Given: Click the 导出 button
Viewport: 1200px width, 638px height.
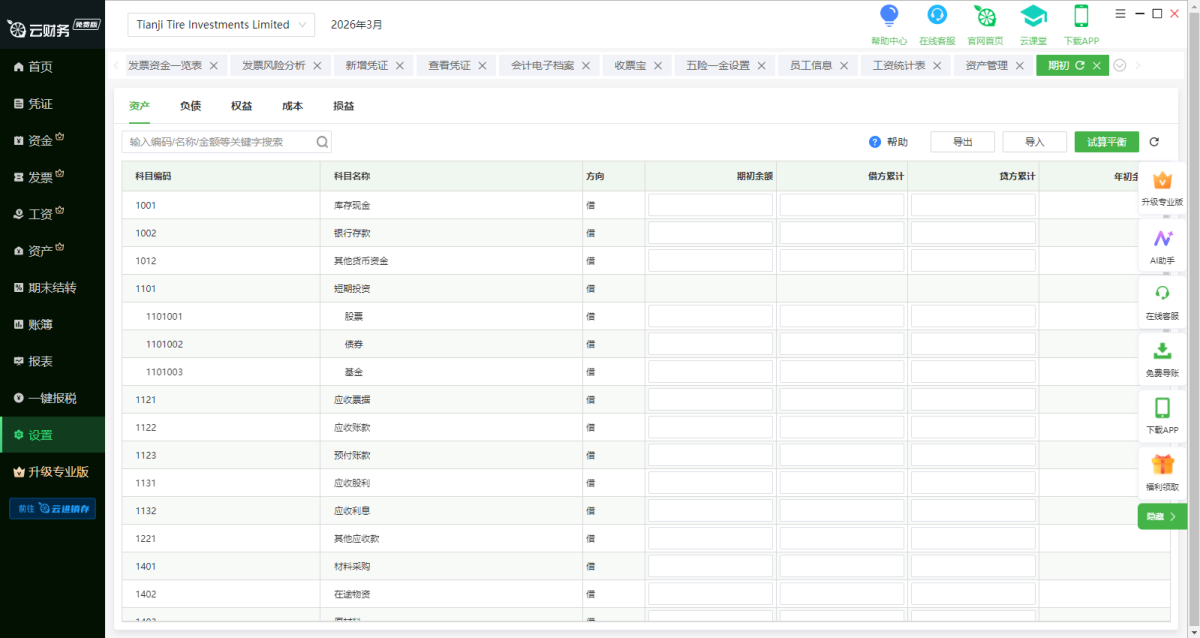Looking at the screenshot, I should tap(962, 142).
